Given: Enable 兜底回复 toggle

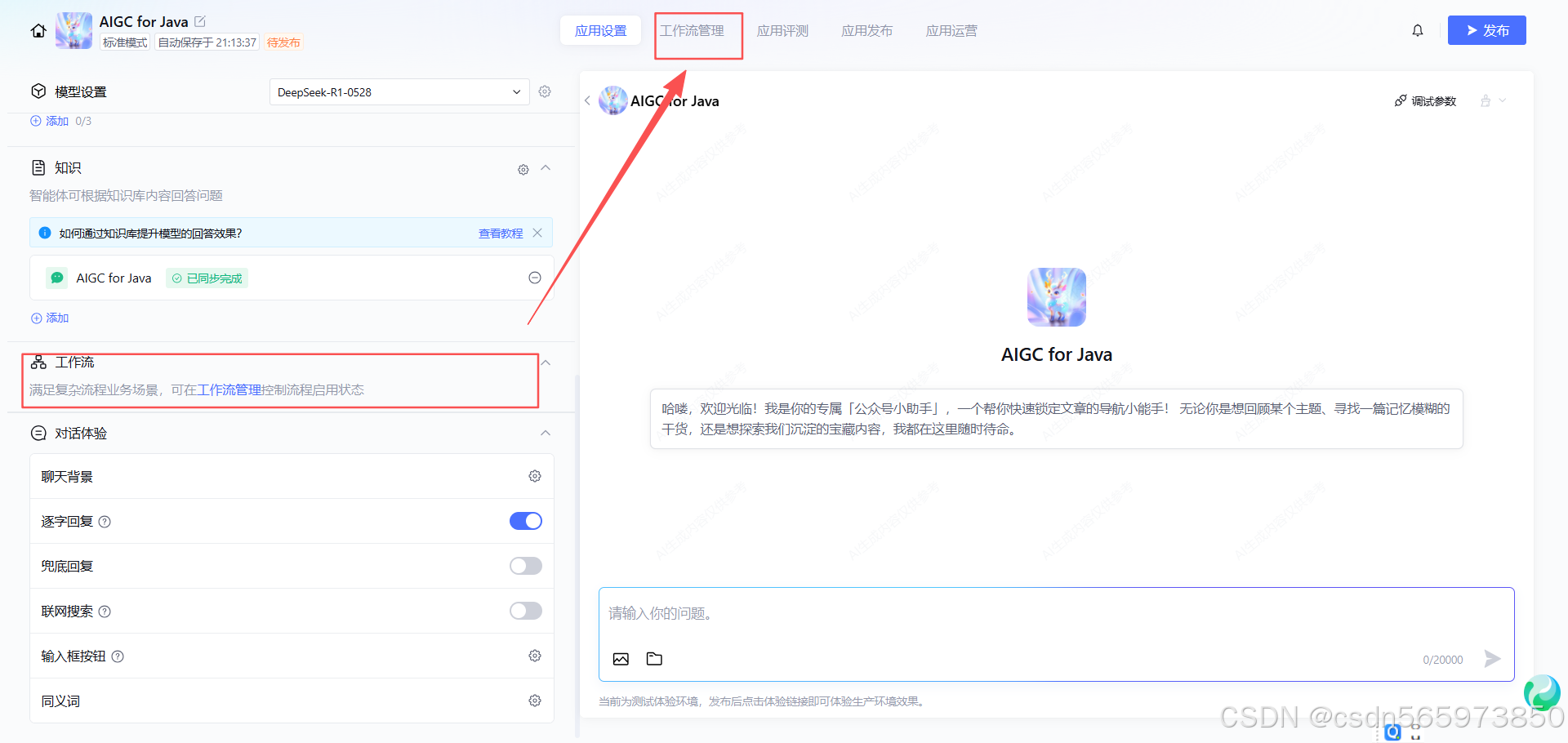Looking at the screenshot, I should pyautogui.click(x=525, y=565).
